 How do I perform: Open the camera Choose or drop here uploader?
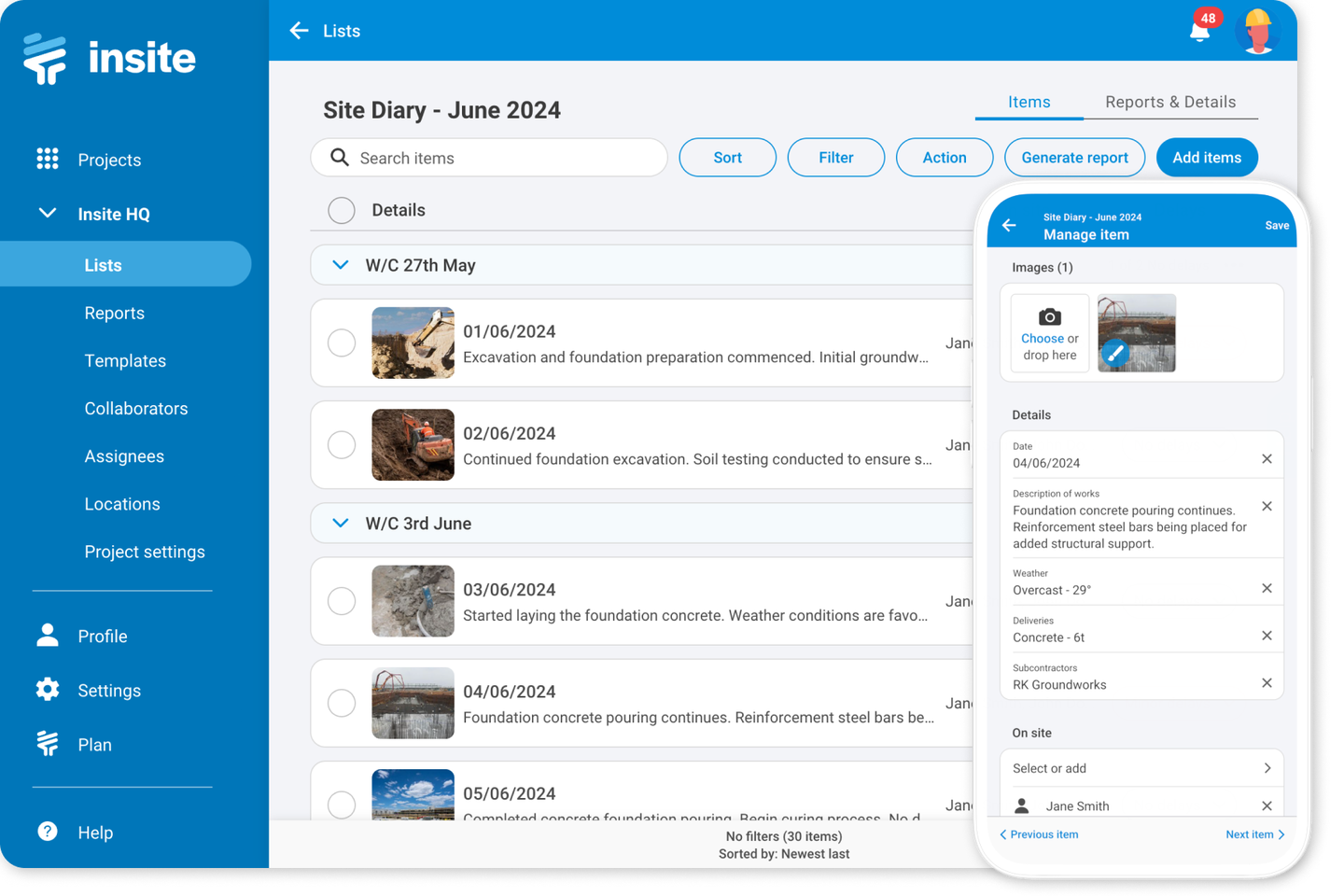click(x=1049, y=332)
